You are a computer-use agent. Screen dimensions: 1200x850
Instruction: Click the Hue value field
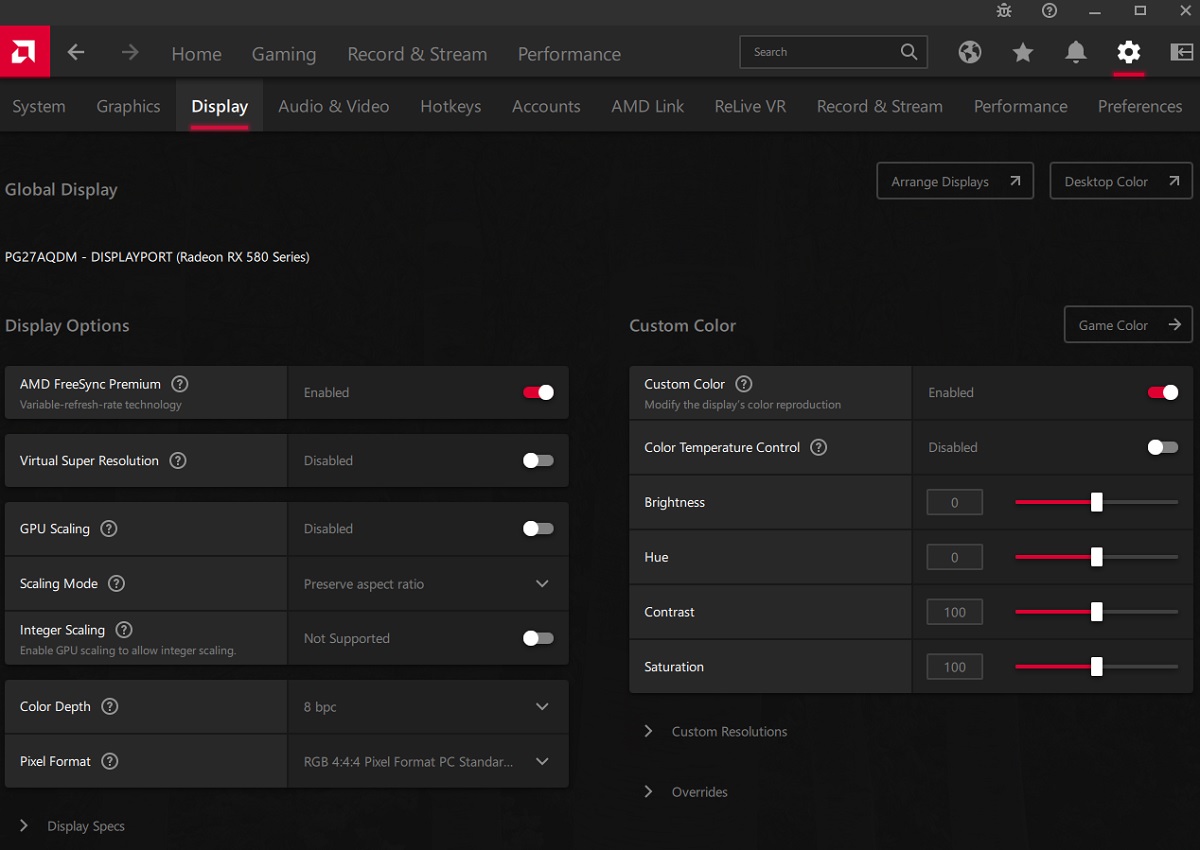click(955, 558)
